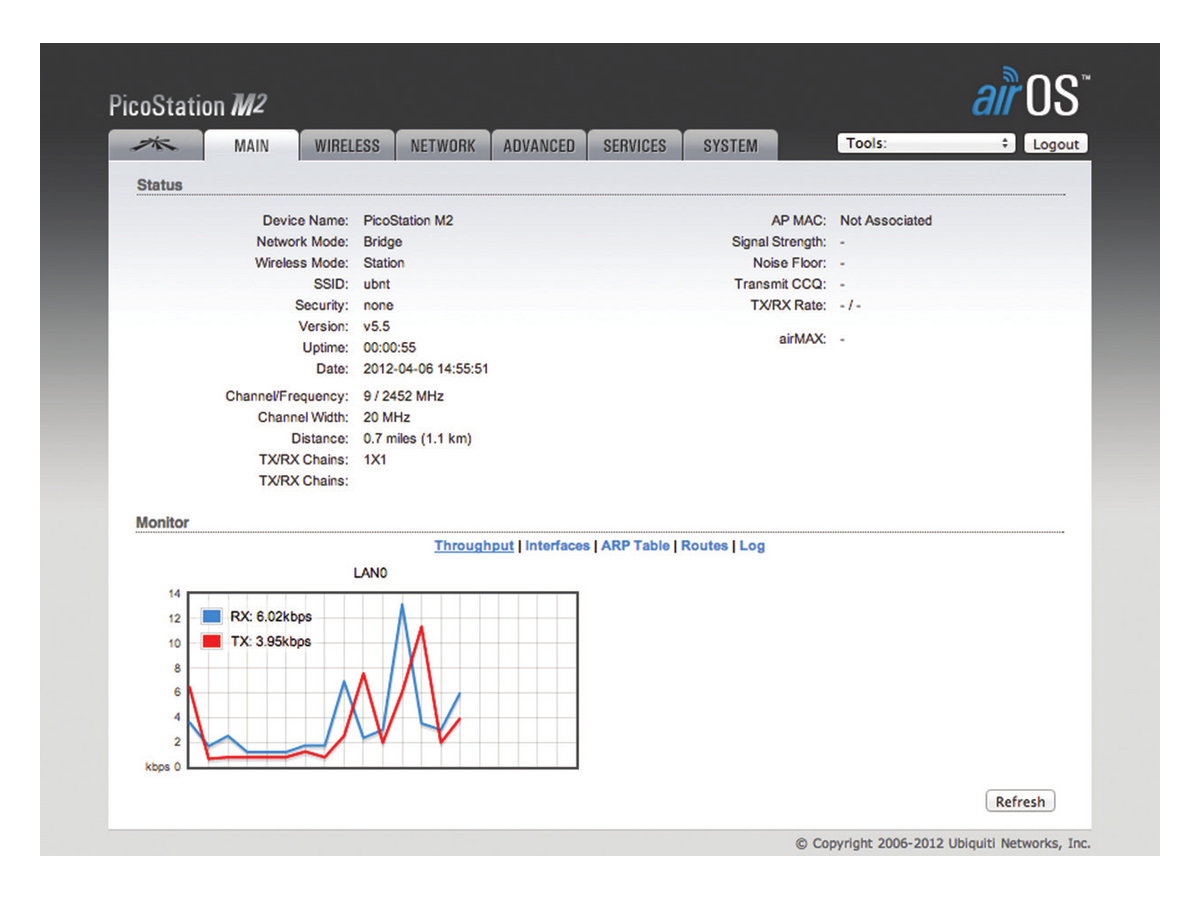Select the Device Name value PicoStation M2
1200x900 pixels.
point(408,220)
